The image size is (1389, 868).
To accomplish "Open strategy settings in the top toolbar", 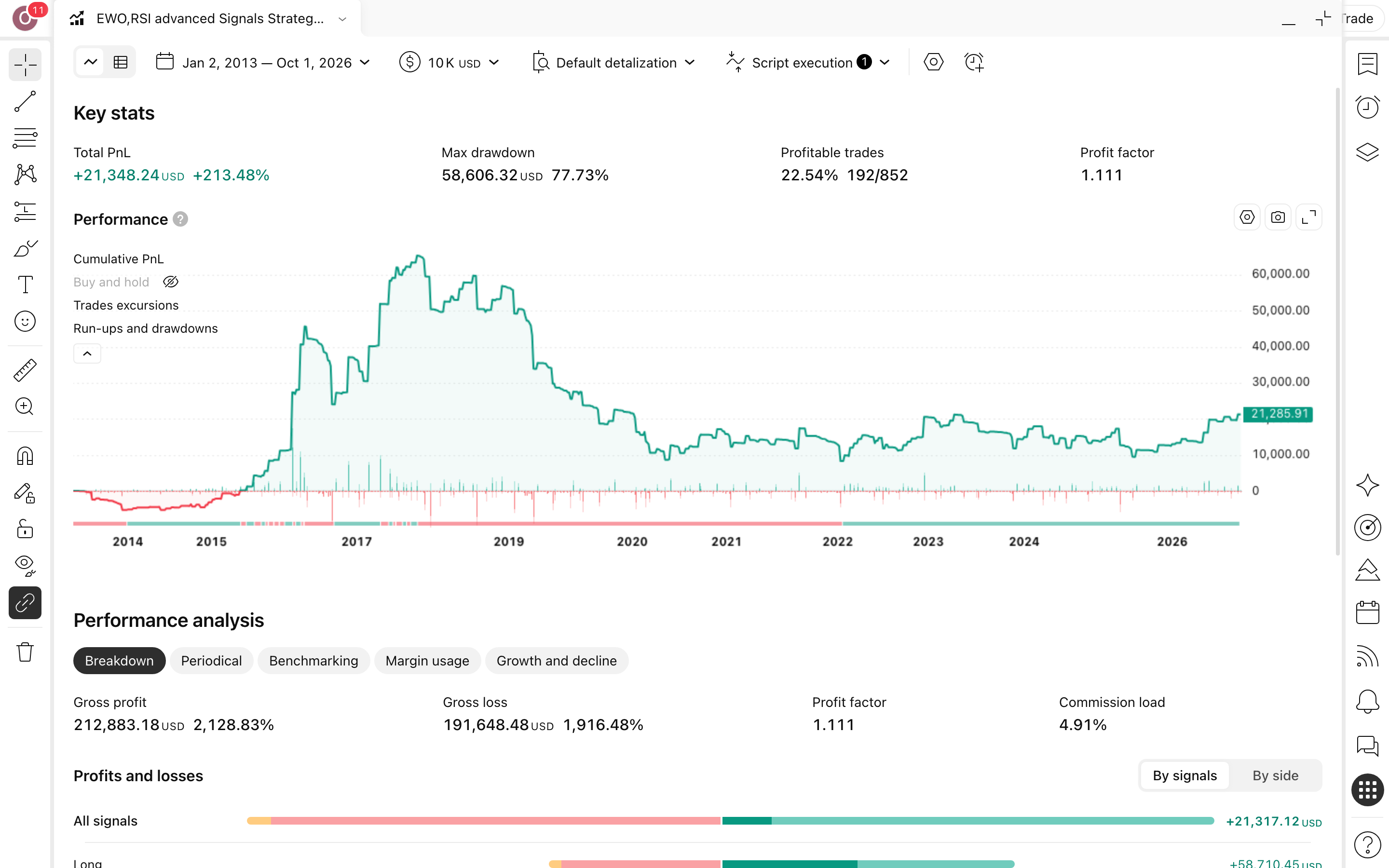I will pyautogui.click(x=933, y=62).
